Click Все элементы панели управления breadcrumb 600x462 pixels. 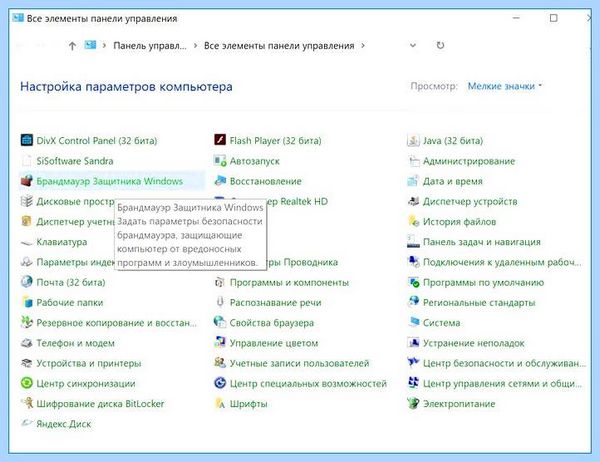279,46
